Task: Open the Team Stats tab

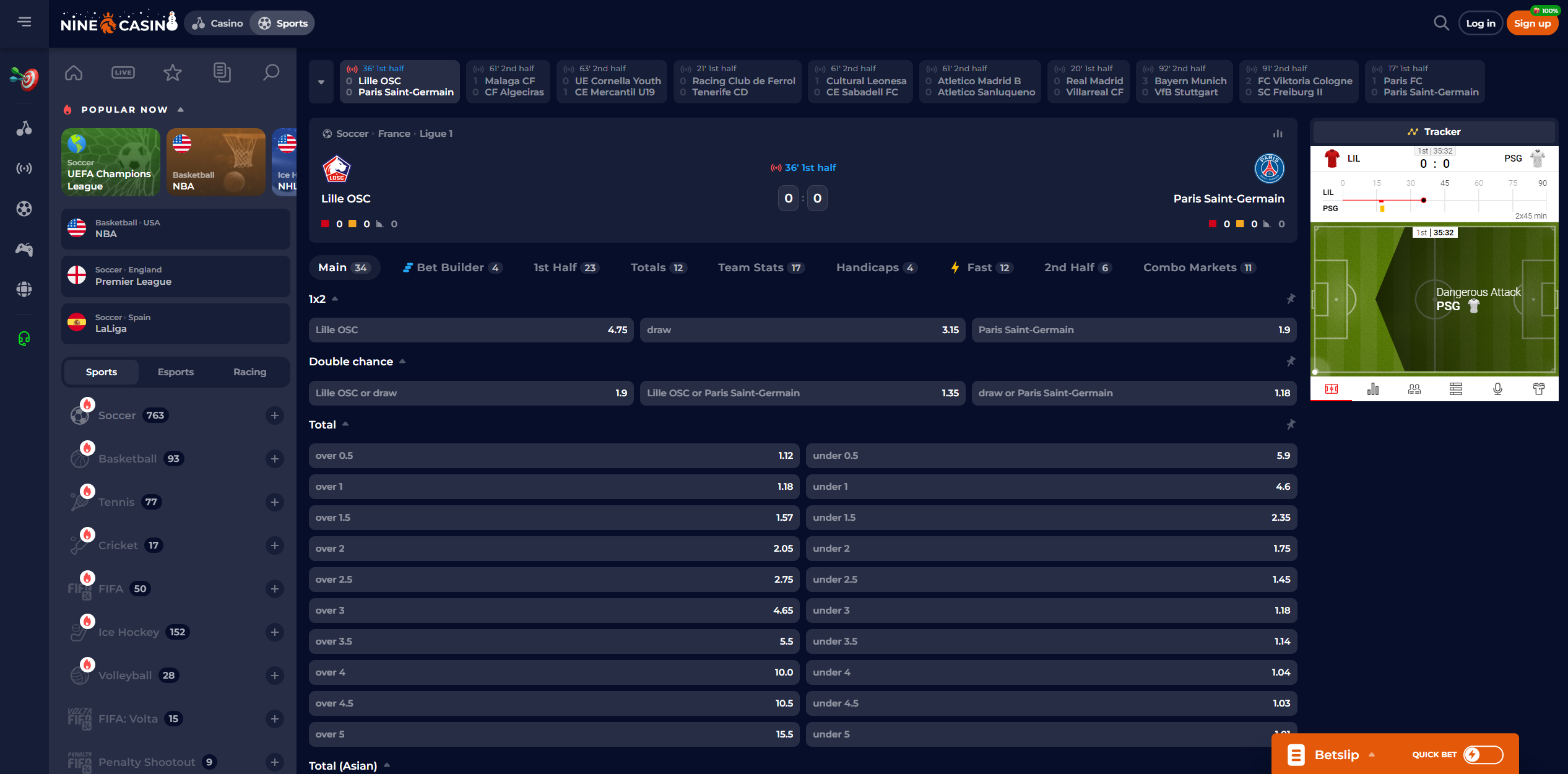Action: coord(761,267)
